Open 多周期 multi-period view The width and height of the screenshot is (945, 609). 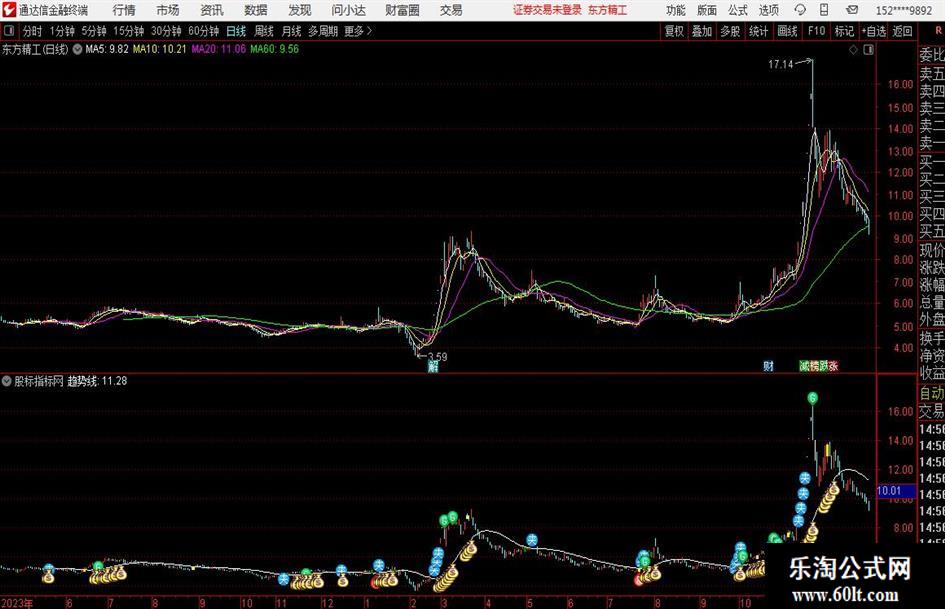pyautogui.click(x=322, y=31)
